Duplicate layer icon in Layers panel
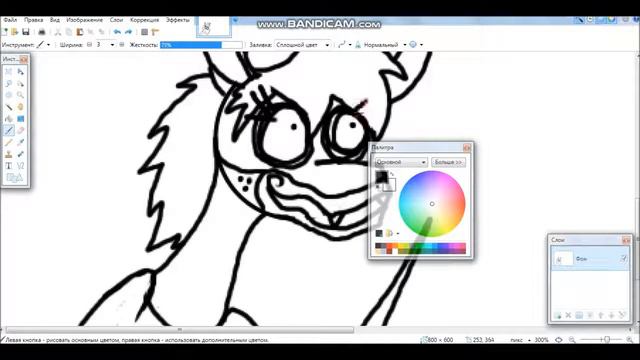This screenshot has height=360, width=640. (579, 316)
